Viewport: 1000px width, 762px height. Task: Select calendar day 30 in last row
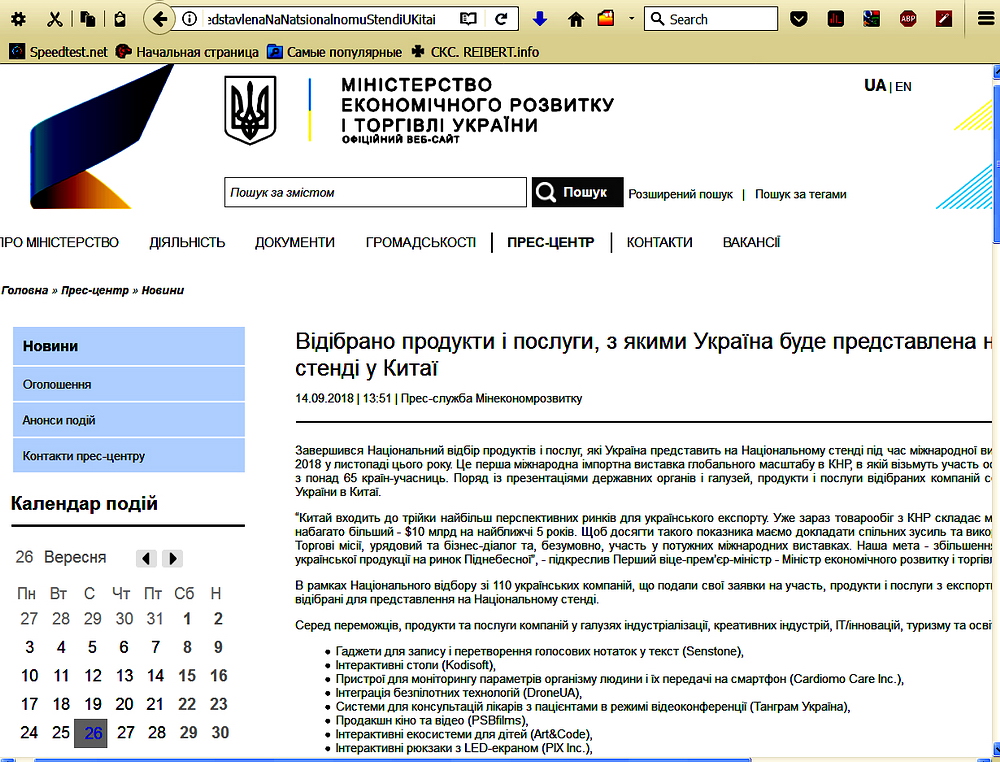pyautogui.click(x=220, y=733)
